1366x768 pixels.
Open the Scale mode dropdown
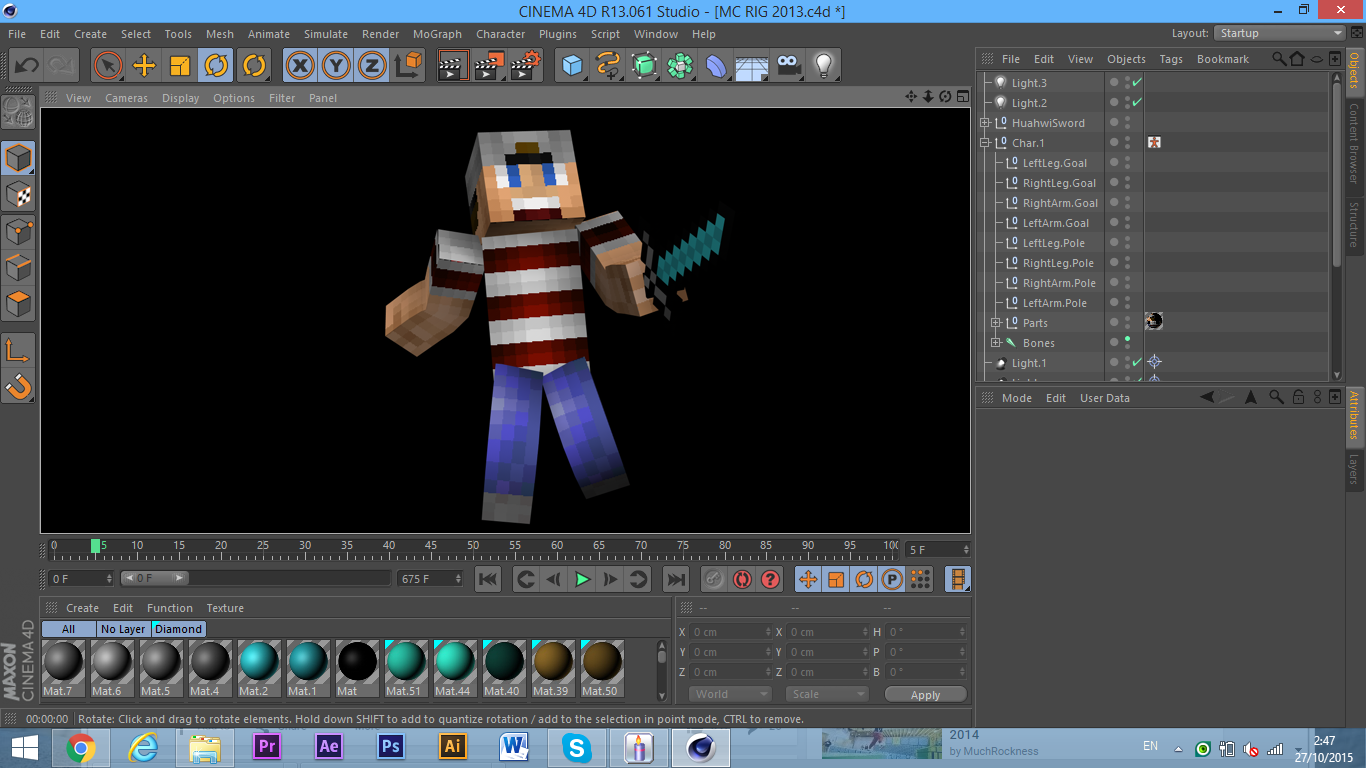(x=827, y=694)
